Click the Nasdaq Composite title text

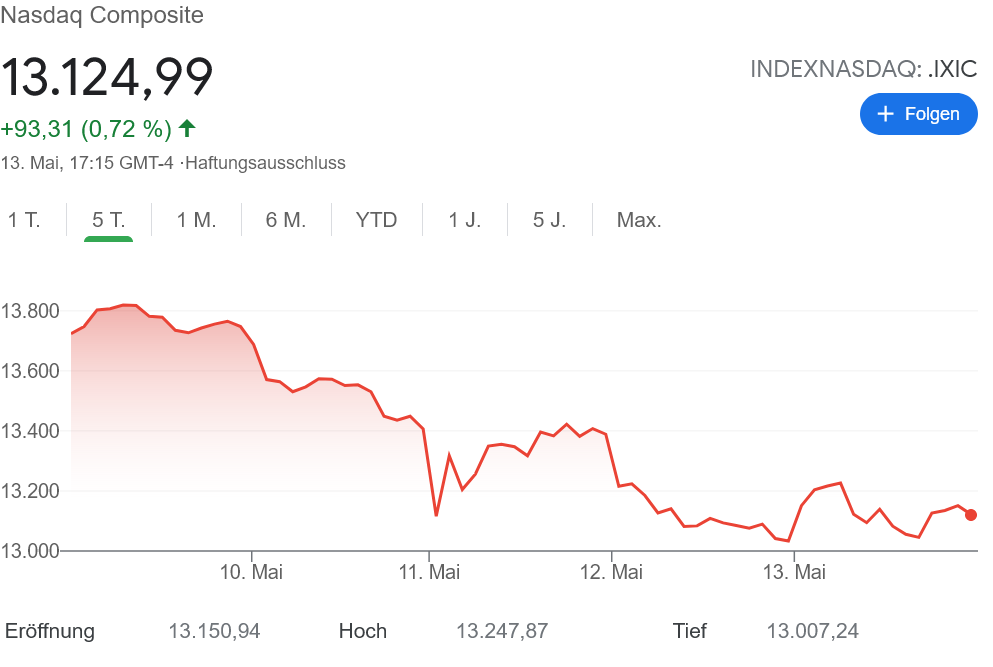click(102, 15)
